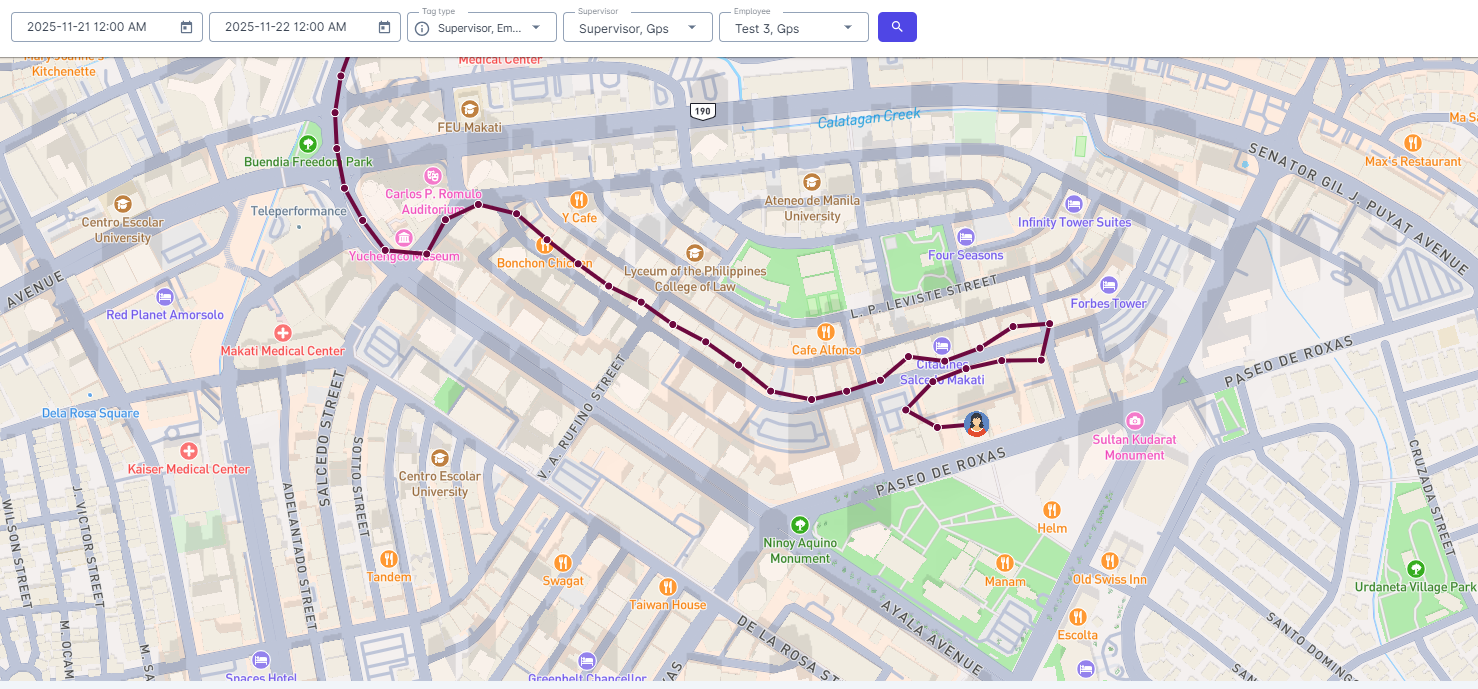Image resolution: width=1478 pixels, height=689 pixels.
Task: Click the Four Seasons hotel icon
Action: point(965,237)
